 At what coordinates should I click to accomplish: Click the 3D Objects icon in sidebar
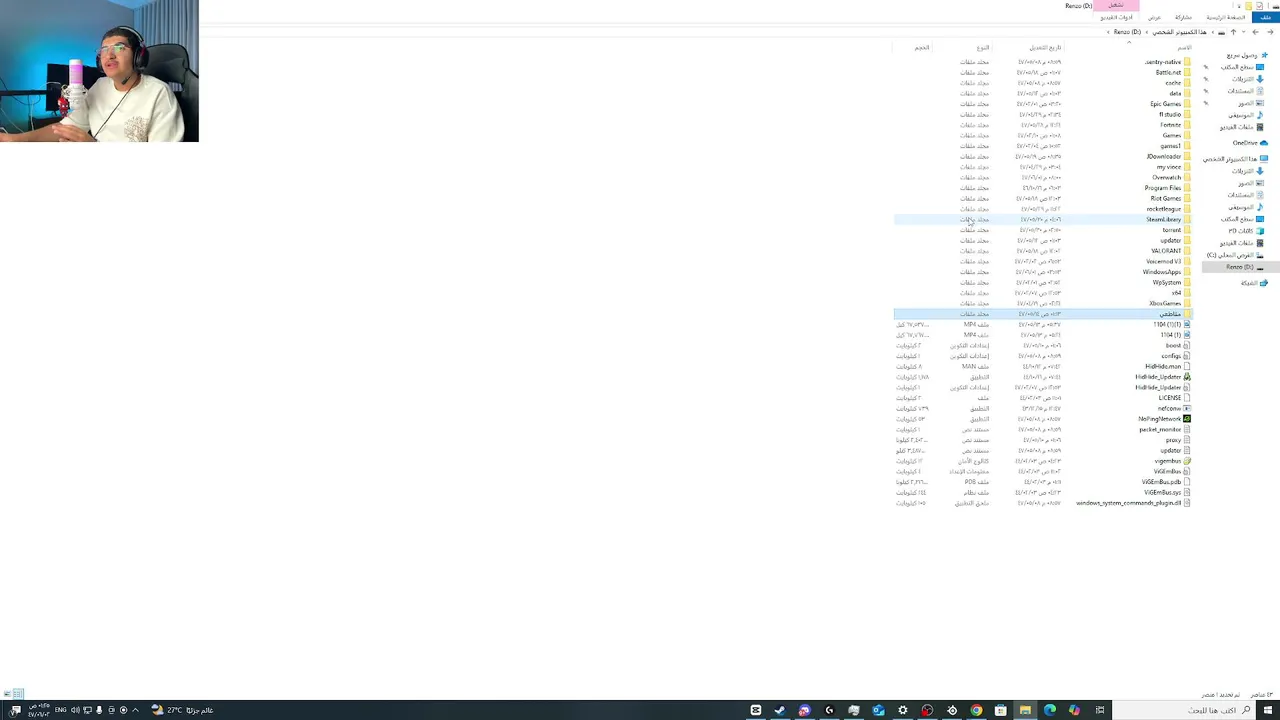pyautogui.click(x=1260, y=231)
